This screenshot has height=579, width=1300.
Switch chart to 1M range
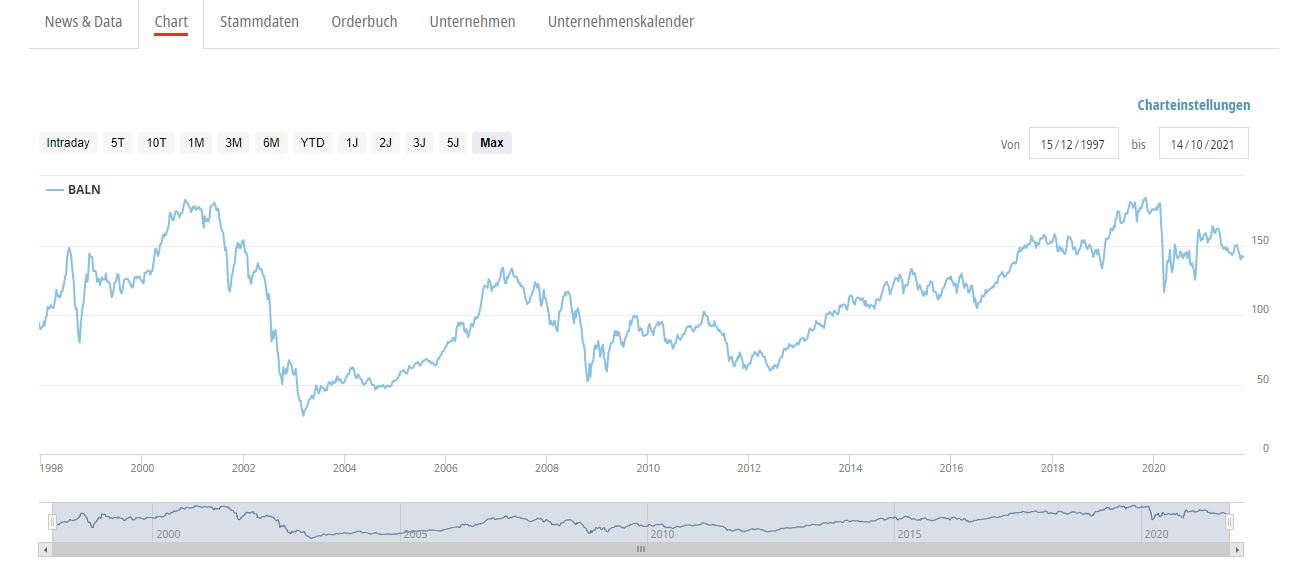click(196, 143)
